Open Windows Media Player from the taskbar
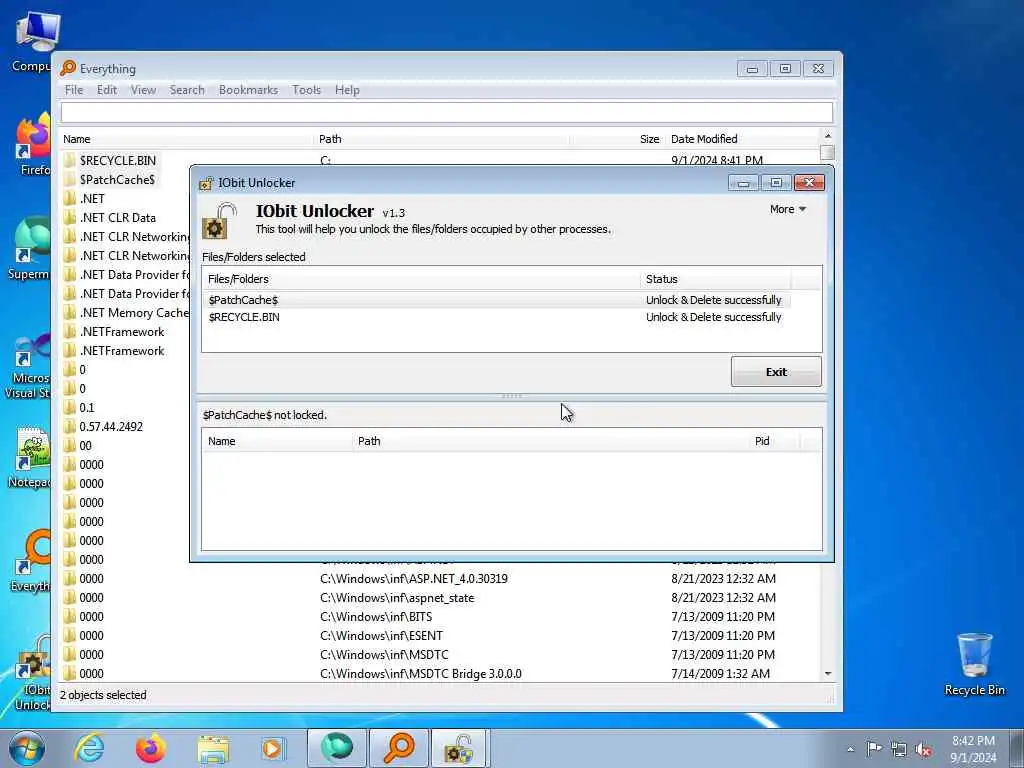 274,748
